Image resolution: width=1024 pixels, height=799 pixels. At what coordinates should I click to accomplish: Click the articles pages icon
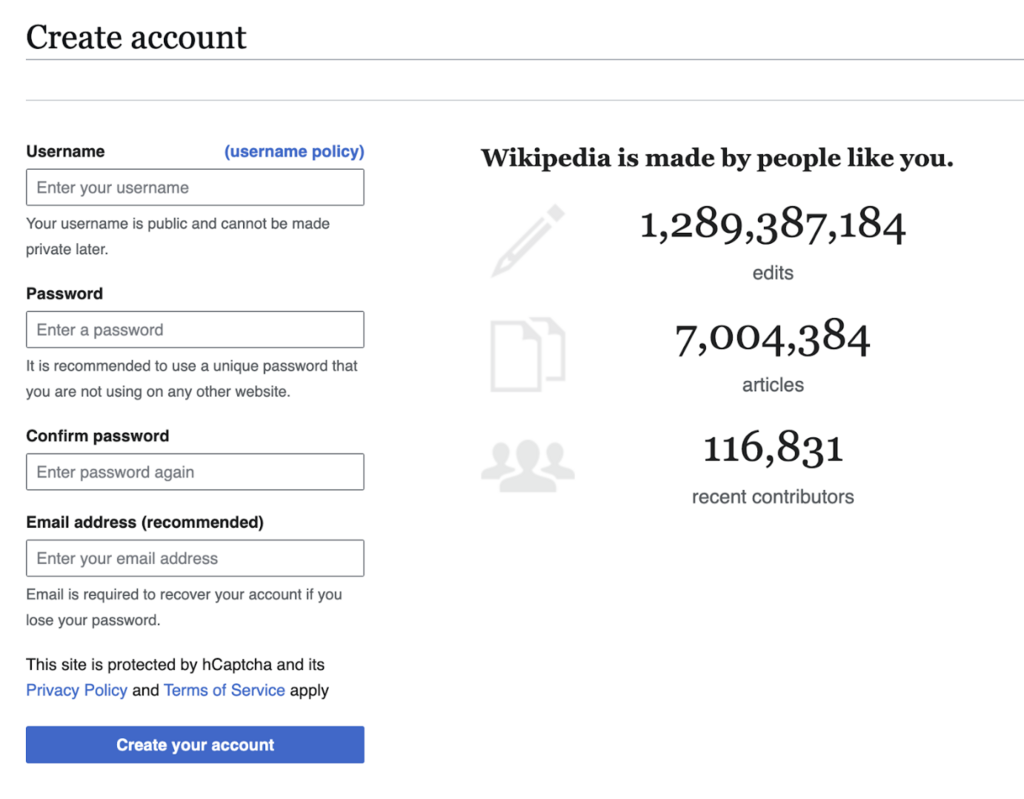click(528, 355)
